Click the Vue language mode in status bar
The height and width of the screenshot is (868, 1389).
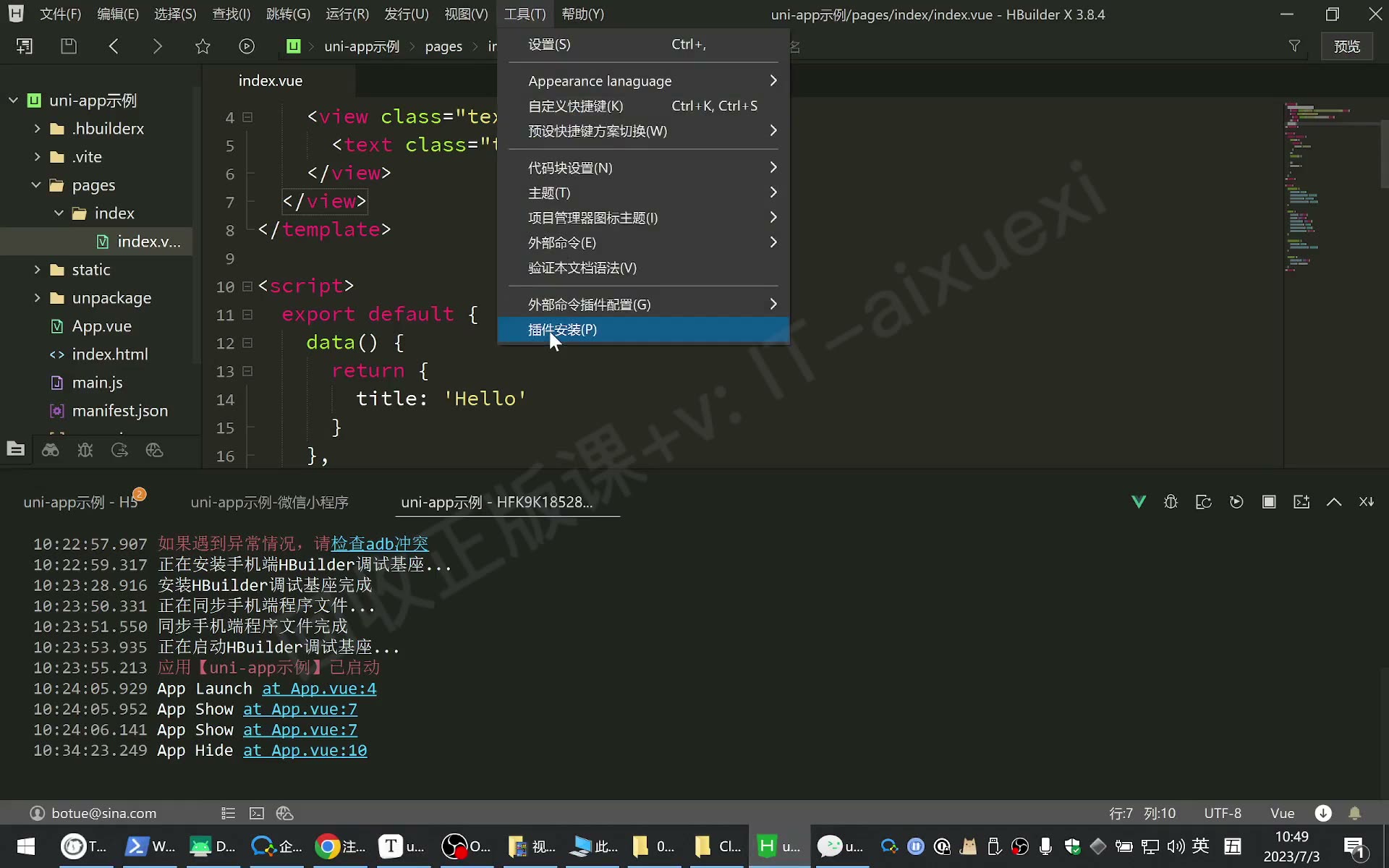(x=1283, y=813)
